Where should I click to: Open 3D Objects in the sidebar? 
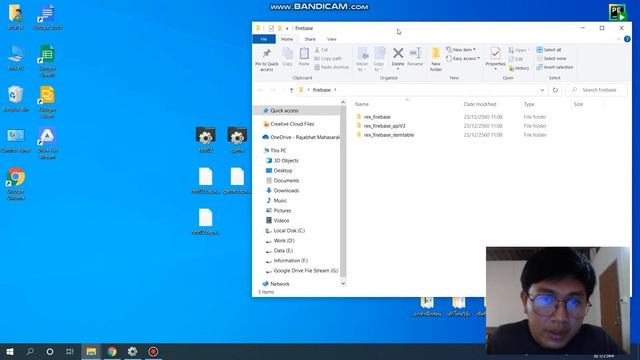coord(286,160)
